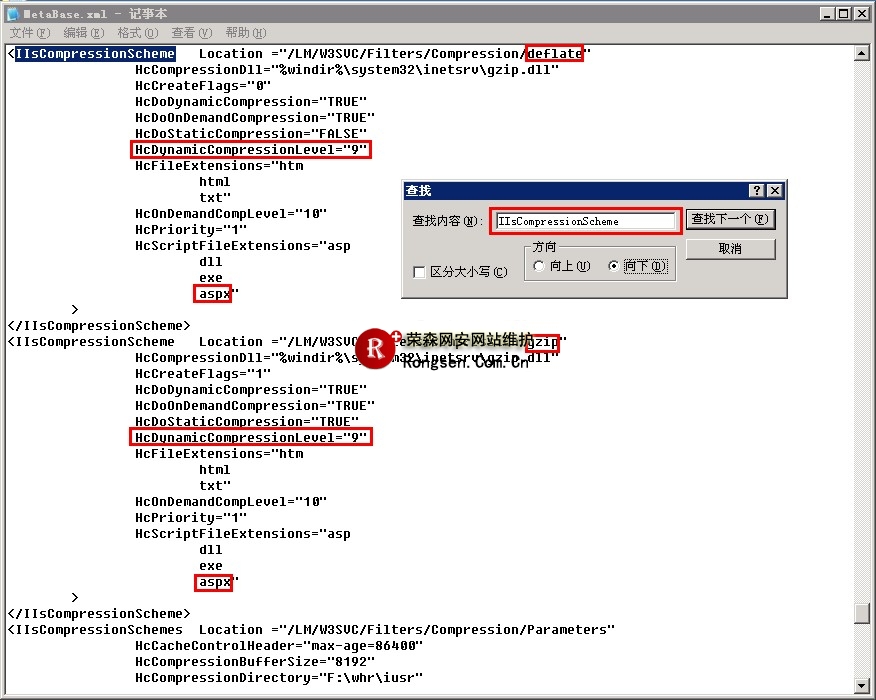Select the 向下 direction radio button
This screenshot has height=700, width=876.
tap(614, 266)
